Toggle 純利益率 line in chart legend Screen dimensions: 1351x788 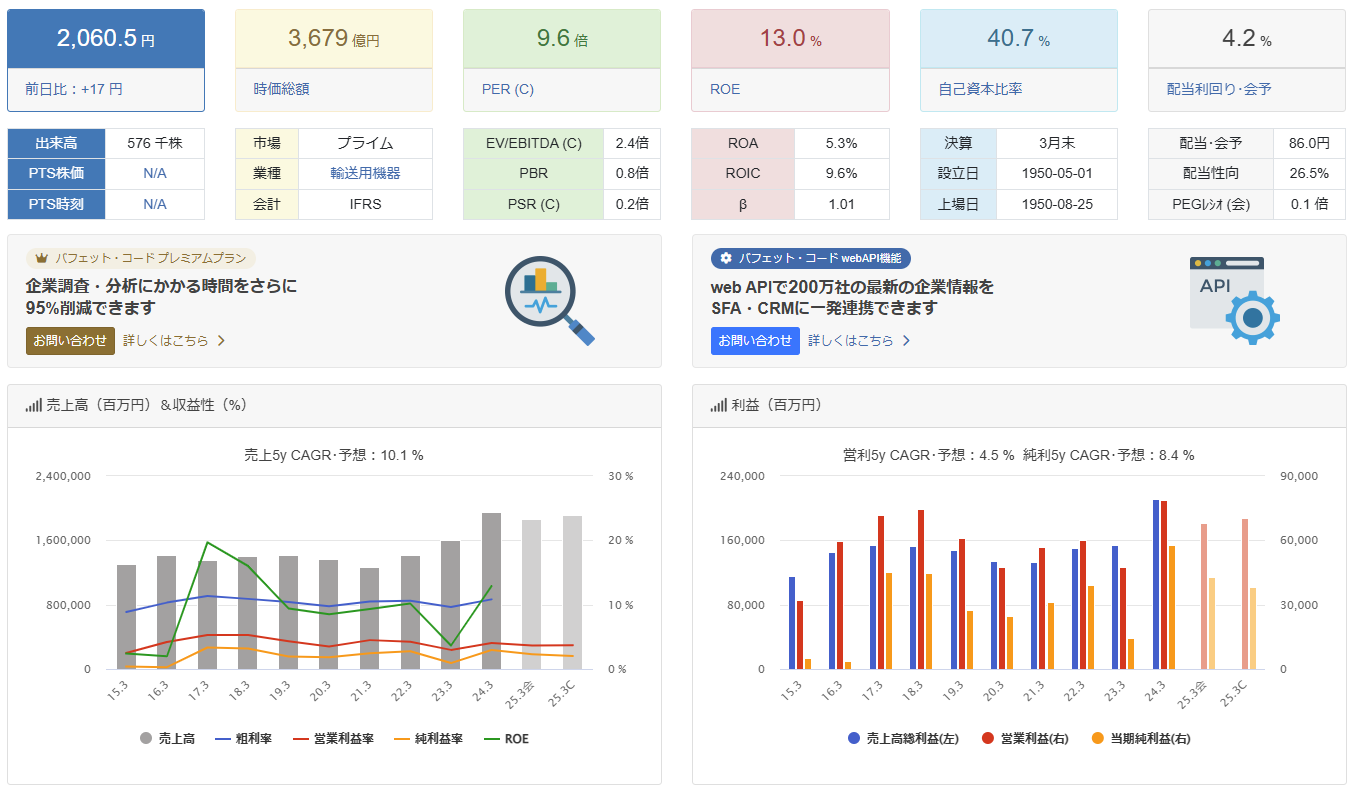429,739
